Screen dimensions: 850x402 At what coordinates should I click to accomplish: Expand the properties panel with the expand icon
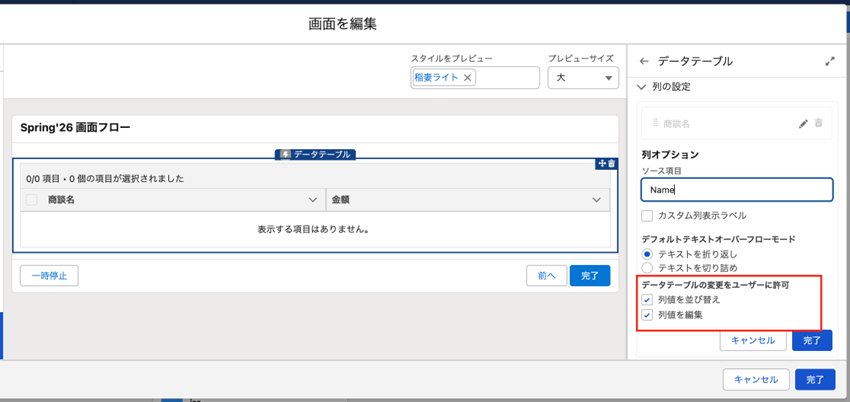pyautogui.click(x=829, y=61)
